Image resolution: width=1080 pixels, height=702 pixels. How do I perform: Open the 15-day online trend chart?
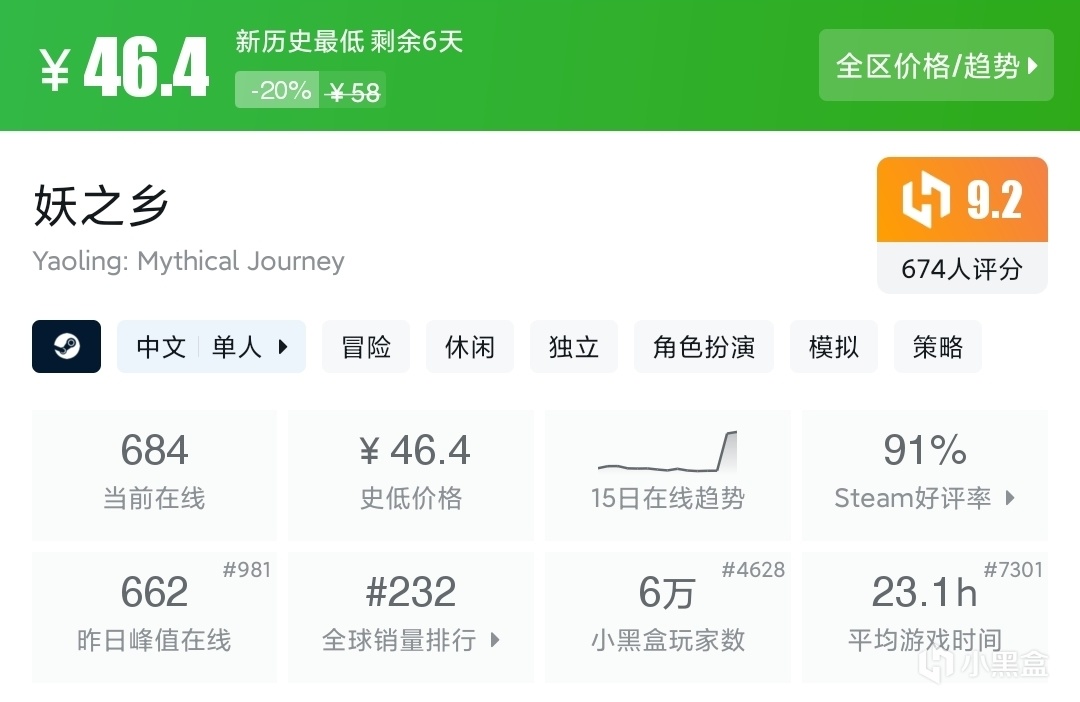pos(667,474)
